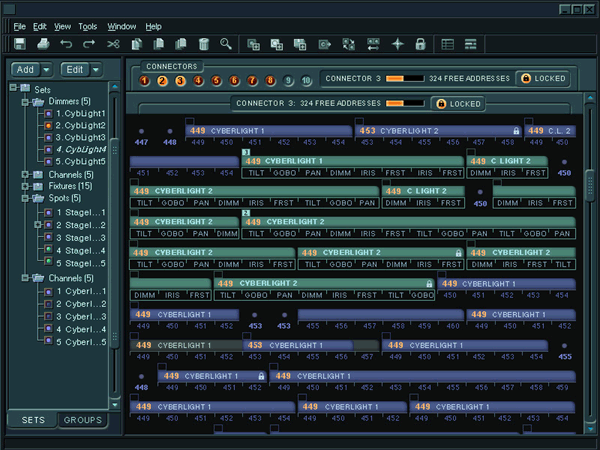Click the Save disk icon in toolbar
Screen dimensions: 600x450
pyautogui.click(x=20, y=44)
